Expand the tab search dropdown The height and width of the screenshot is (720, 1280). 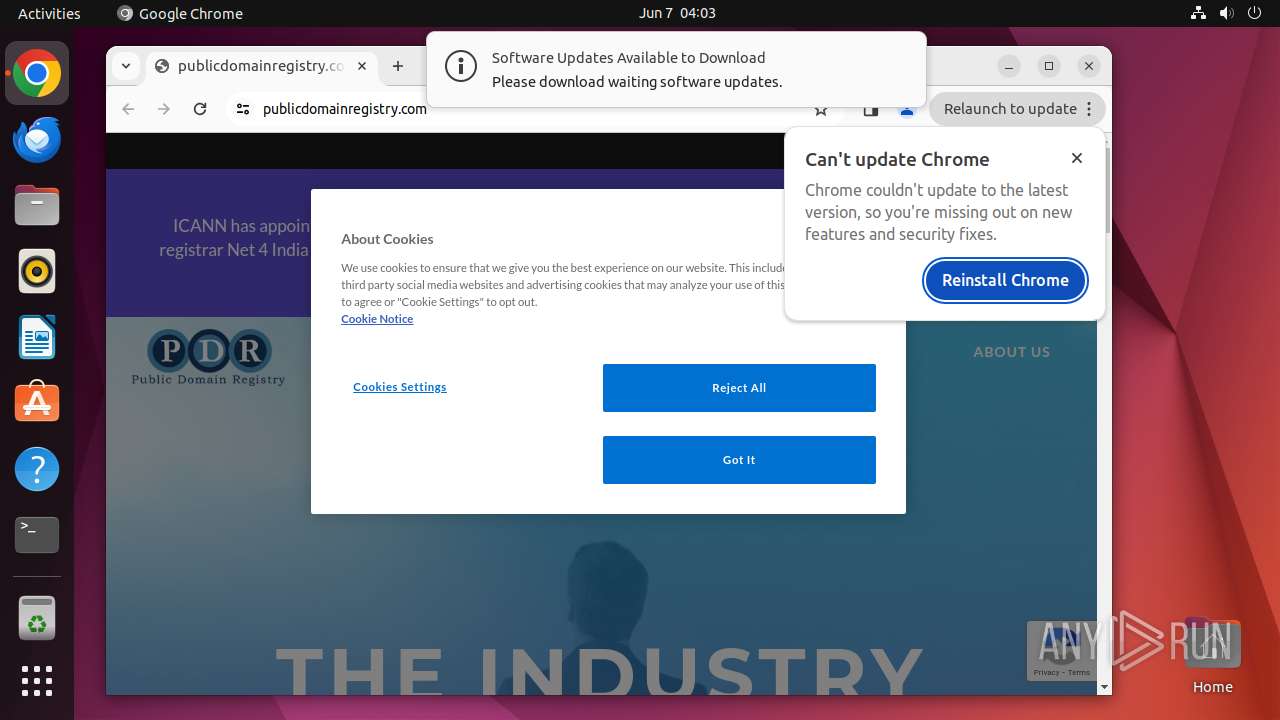point(125,66)
